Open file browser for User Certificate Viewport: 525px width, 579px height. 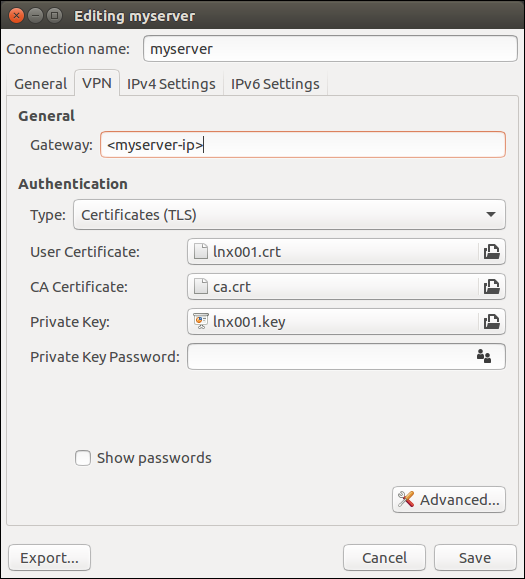491,252
